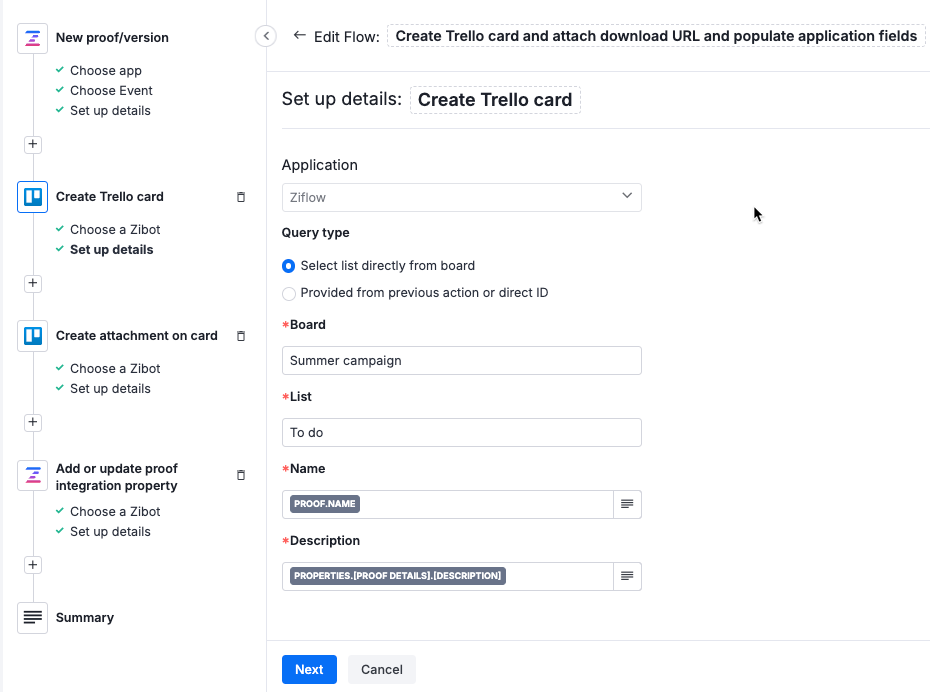Open the Create attachment on card Trello icon

pyautogui.click(x=33, y=336)
